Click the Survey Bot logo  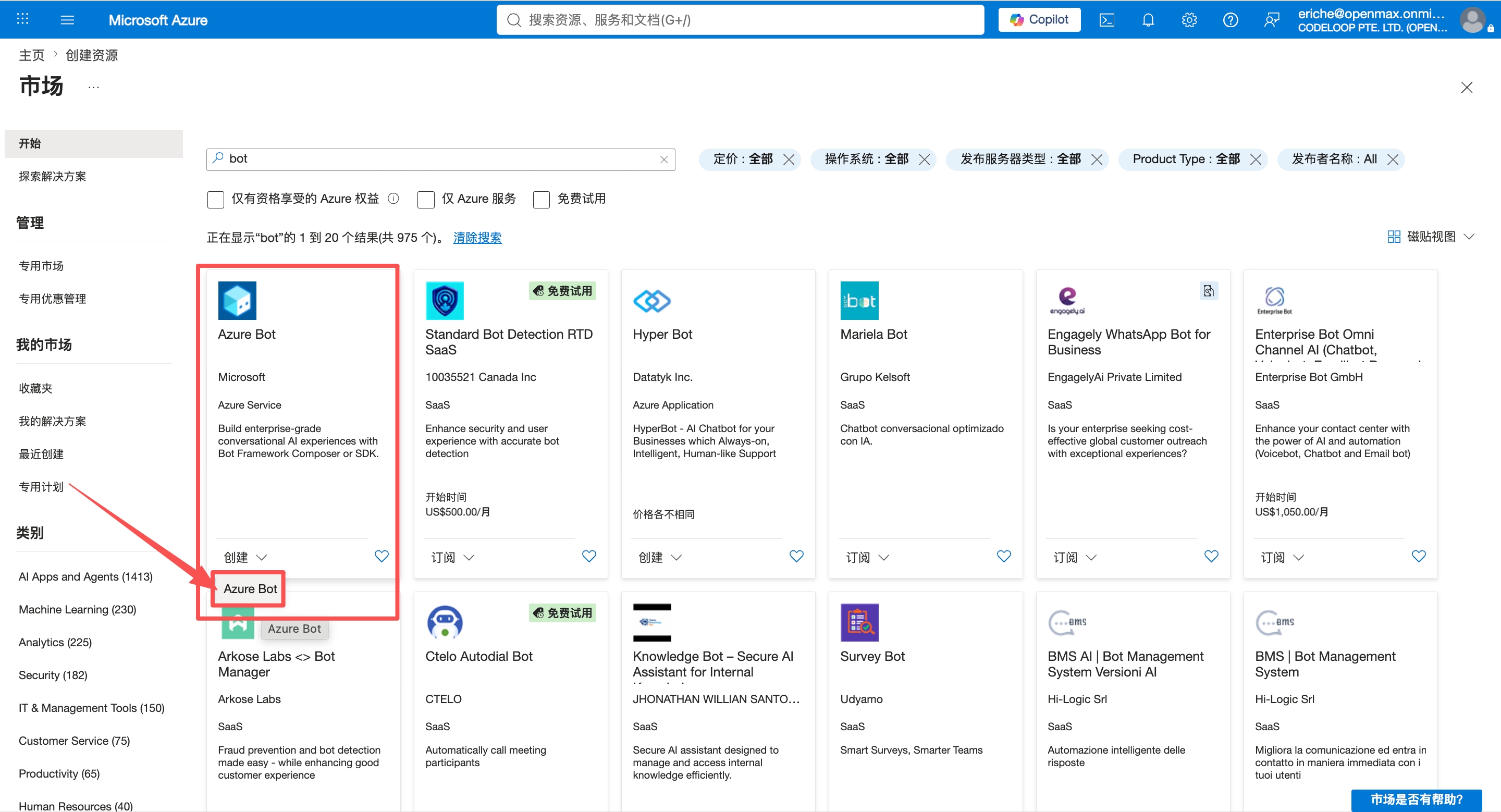pyautogui.click(x=859, y=623)
